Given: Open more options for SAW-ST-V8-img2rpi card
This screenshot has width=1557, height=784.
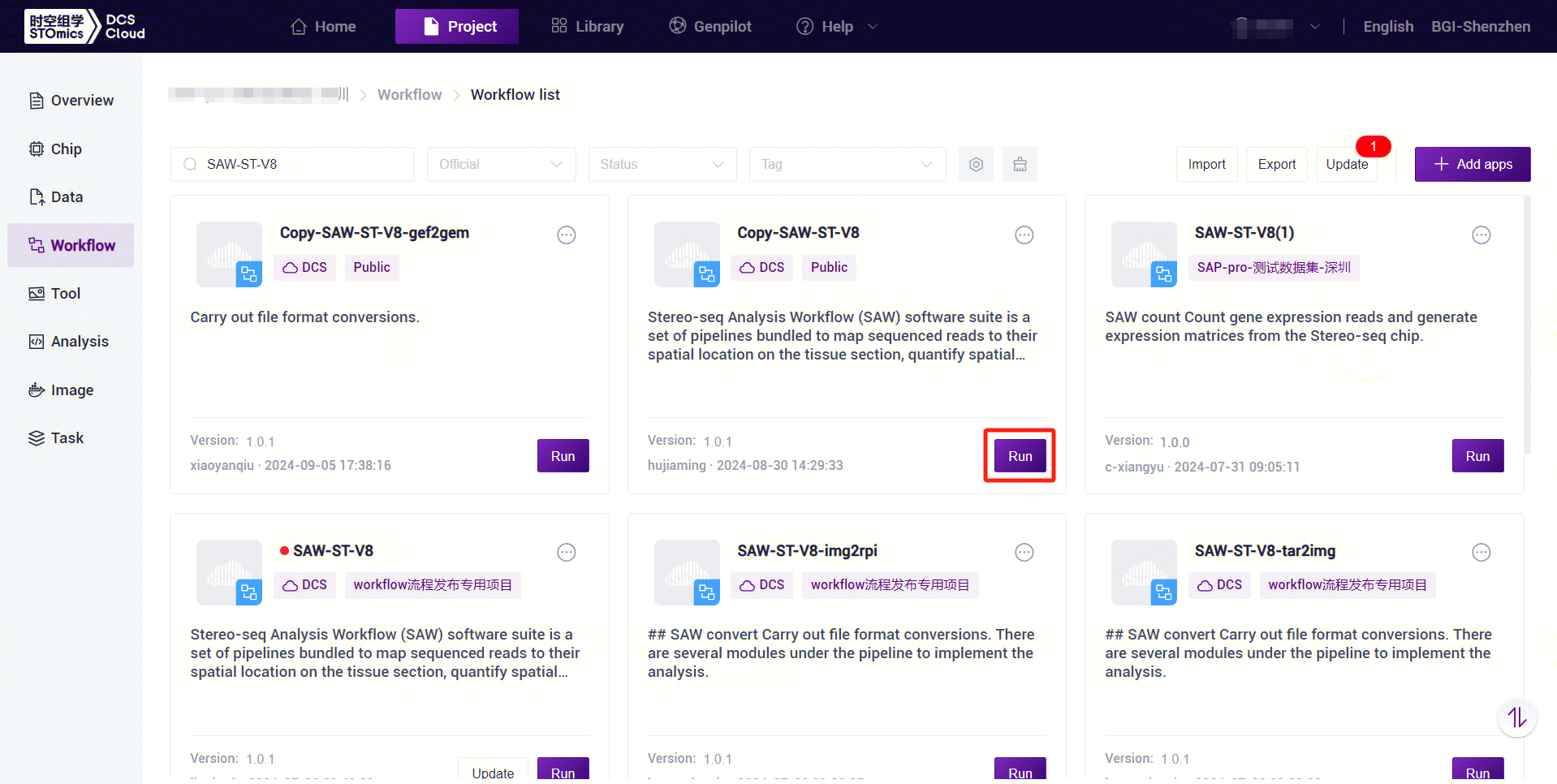Looking at the screenshot, I should [1024, 553].
